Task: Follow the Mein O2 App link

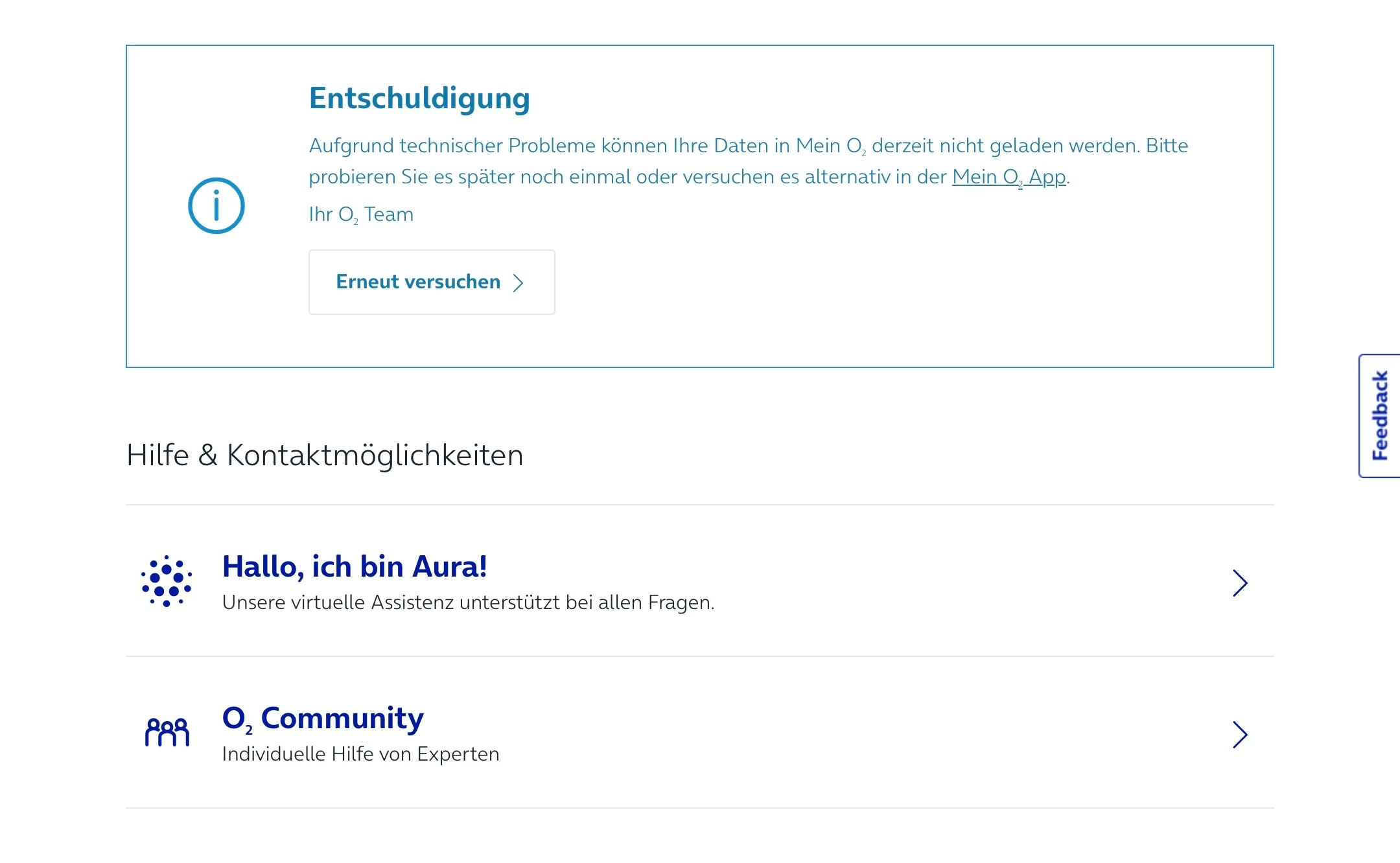Action: 1009,177
